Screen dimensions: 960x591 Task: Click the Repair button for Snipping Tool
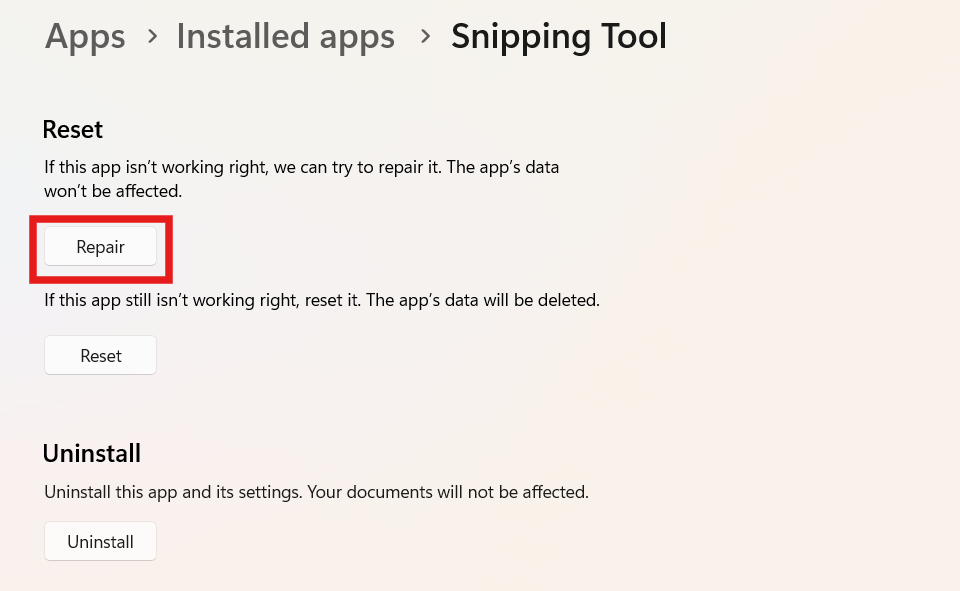point(100,246)
